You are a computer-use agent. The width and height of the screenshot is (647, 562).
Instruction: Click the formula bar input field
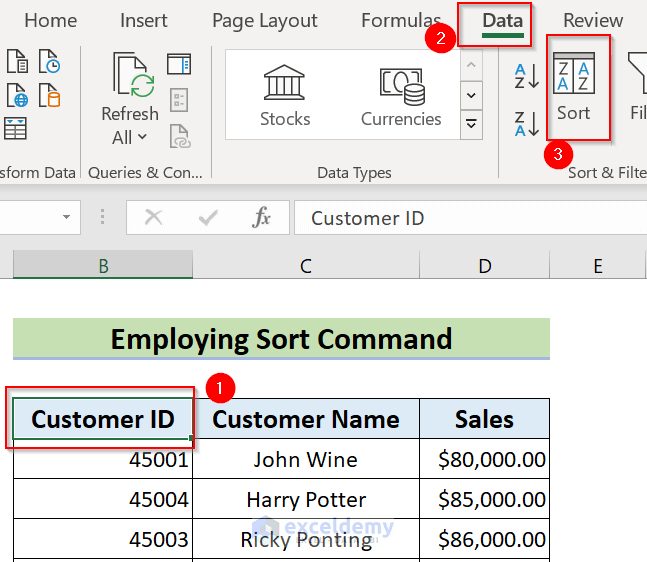point(470,218)
